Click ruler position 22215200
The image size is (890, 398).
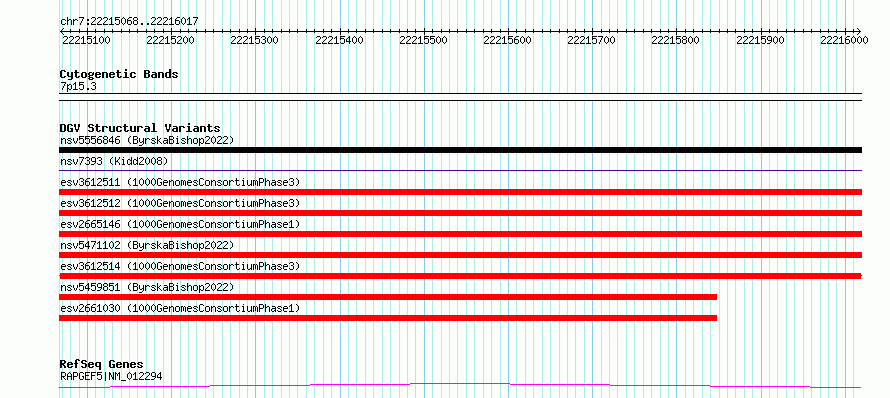[x=170, y=40]
